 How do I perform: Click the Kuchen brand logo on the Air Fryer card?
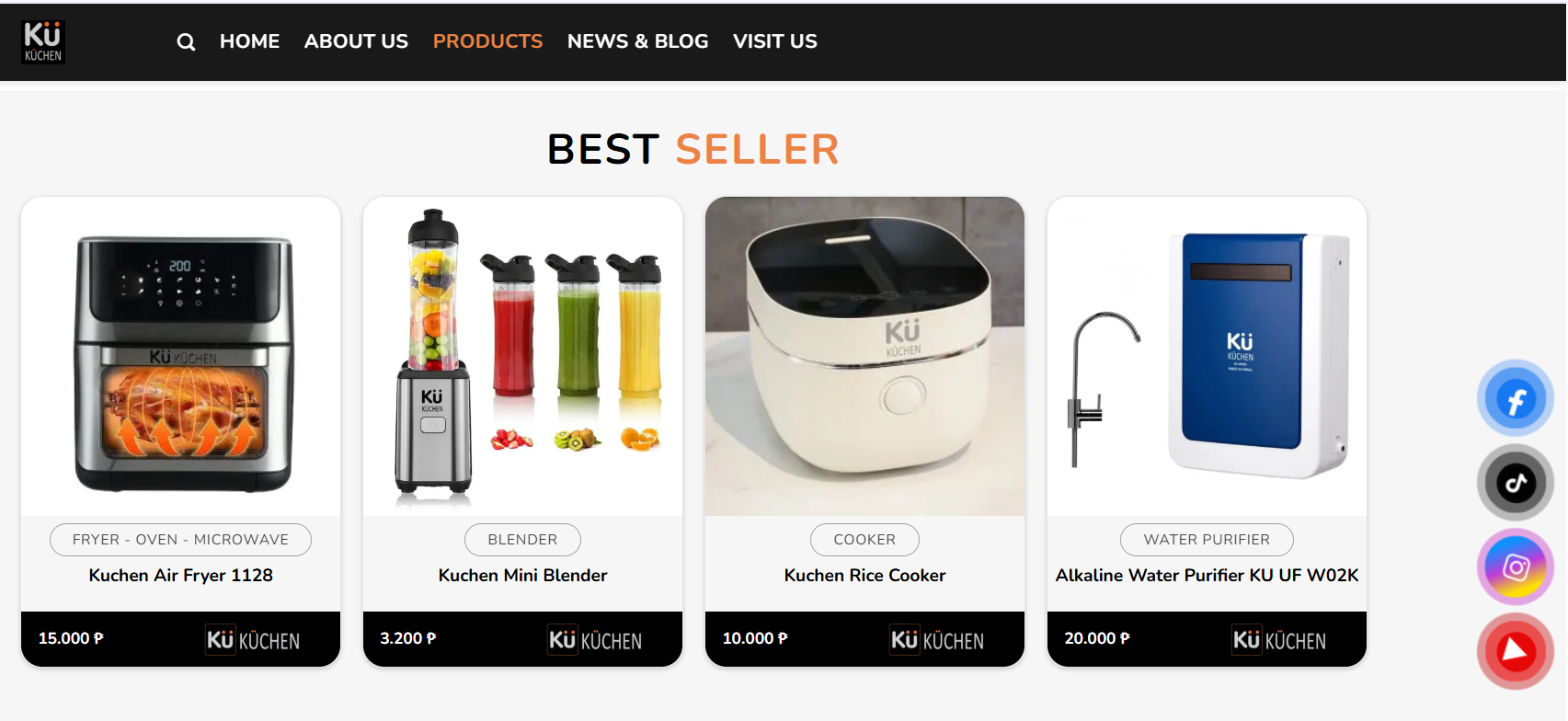[253, 640]
